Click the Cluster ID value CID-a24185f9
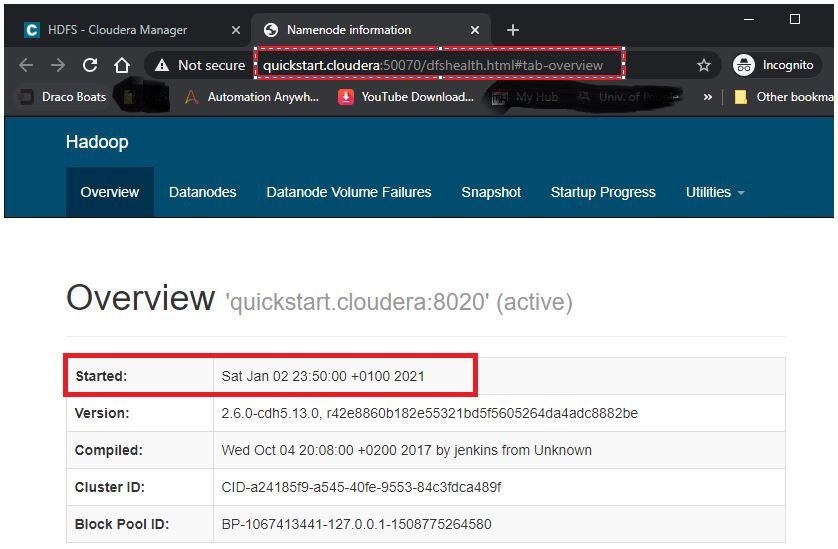This screenshot has width=838, height=549. pyautogui.click(x=361, y=487)
